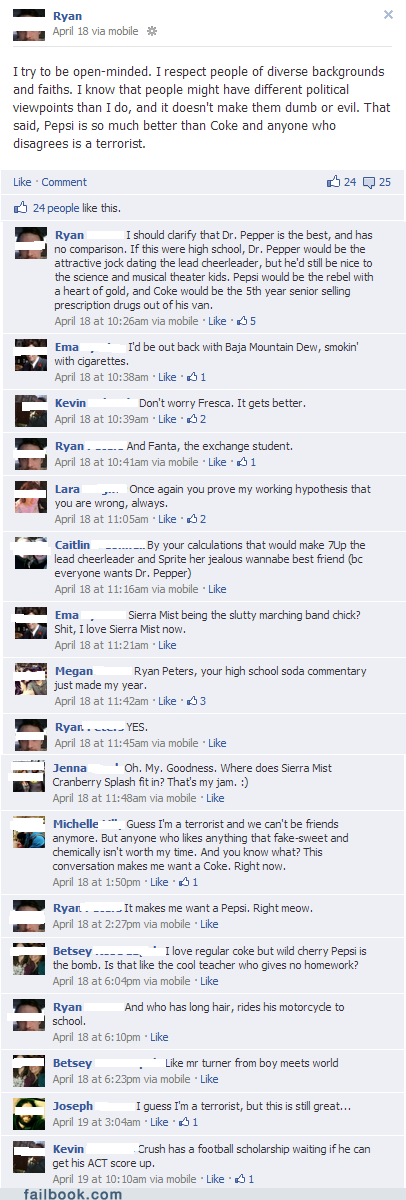406x1200 pixels.
Task: Open Megan's profile from her name link
Action: click(74, 671)
